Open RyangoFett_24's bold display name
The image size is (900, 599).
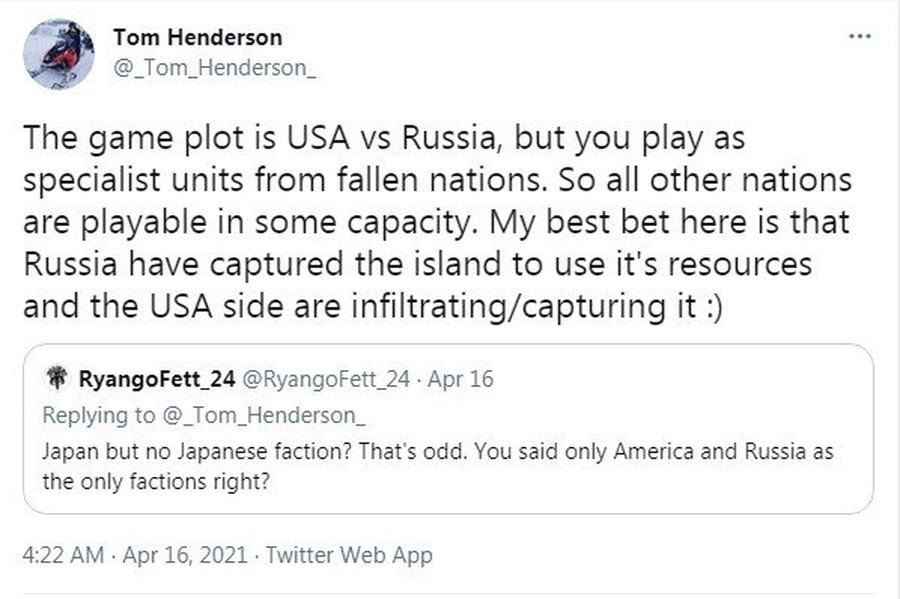[x=156, y=380]
